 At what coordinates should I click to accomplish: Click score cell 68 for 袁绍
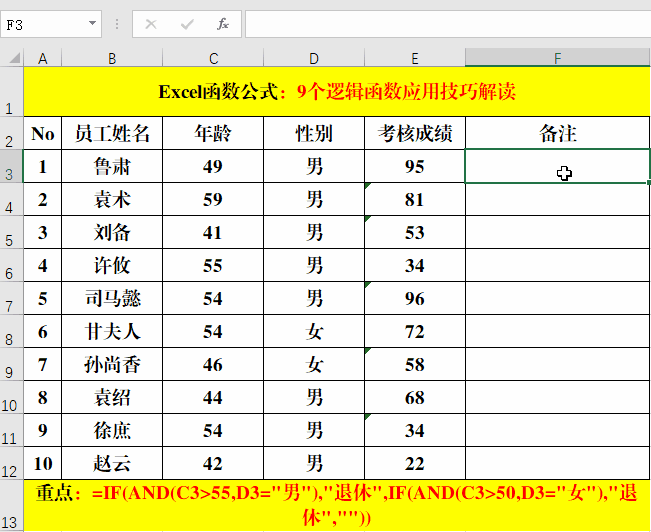(415, 397)
